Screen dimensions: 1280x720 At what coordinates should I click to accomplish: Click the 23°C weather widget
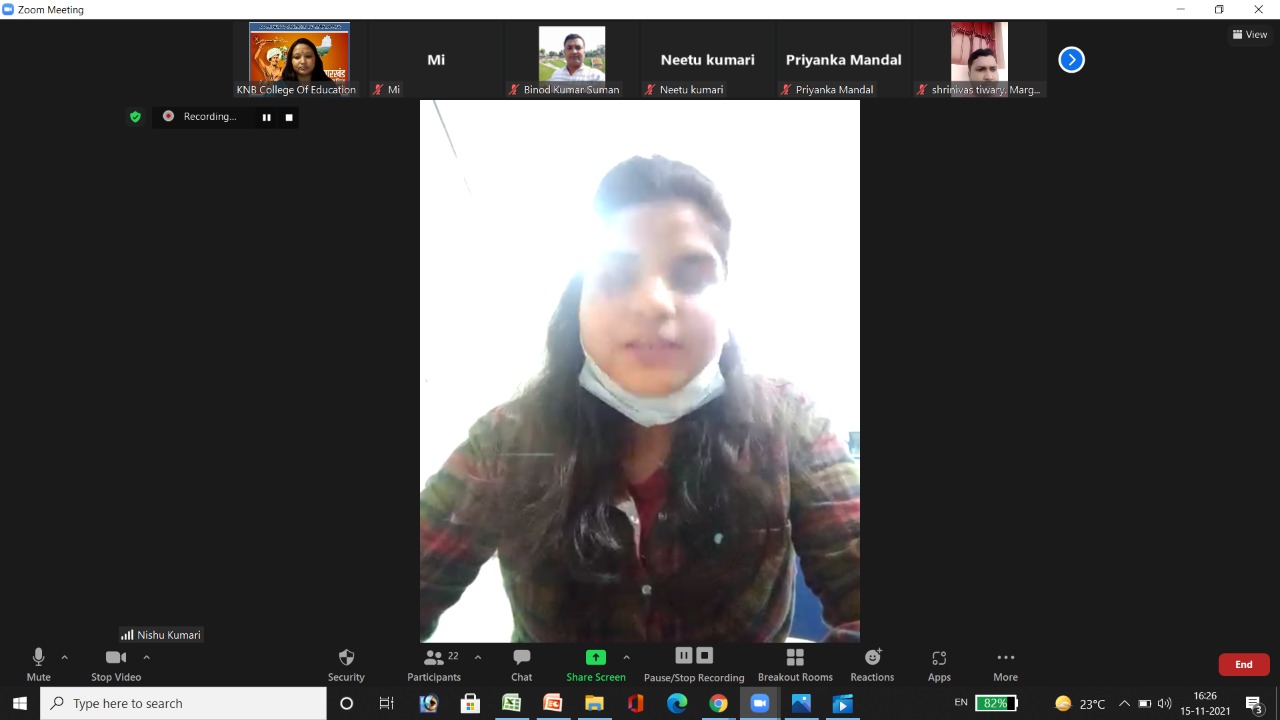(x=1080, y=704)
